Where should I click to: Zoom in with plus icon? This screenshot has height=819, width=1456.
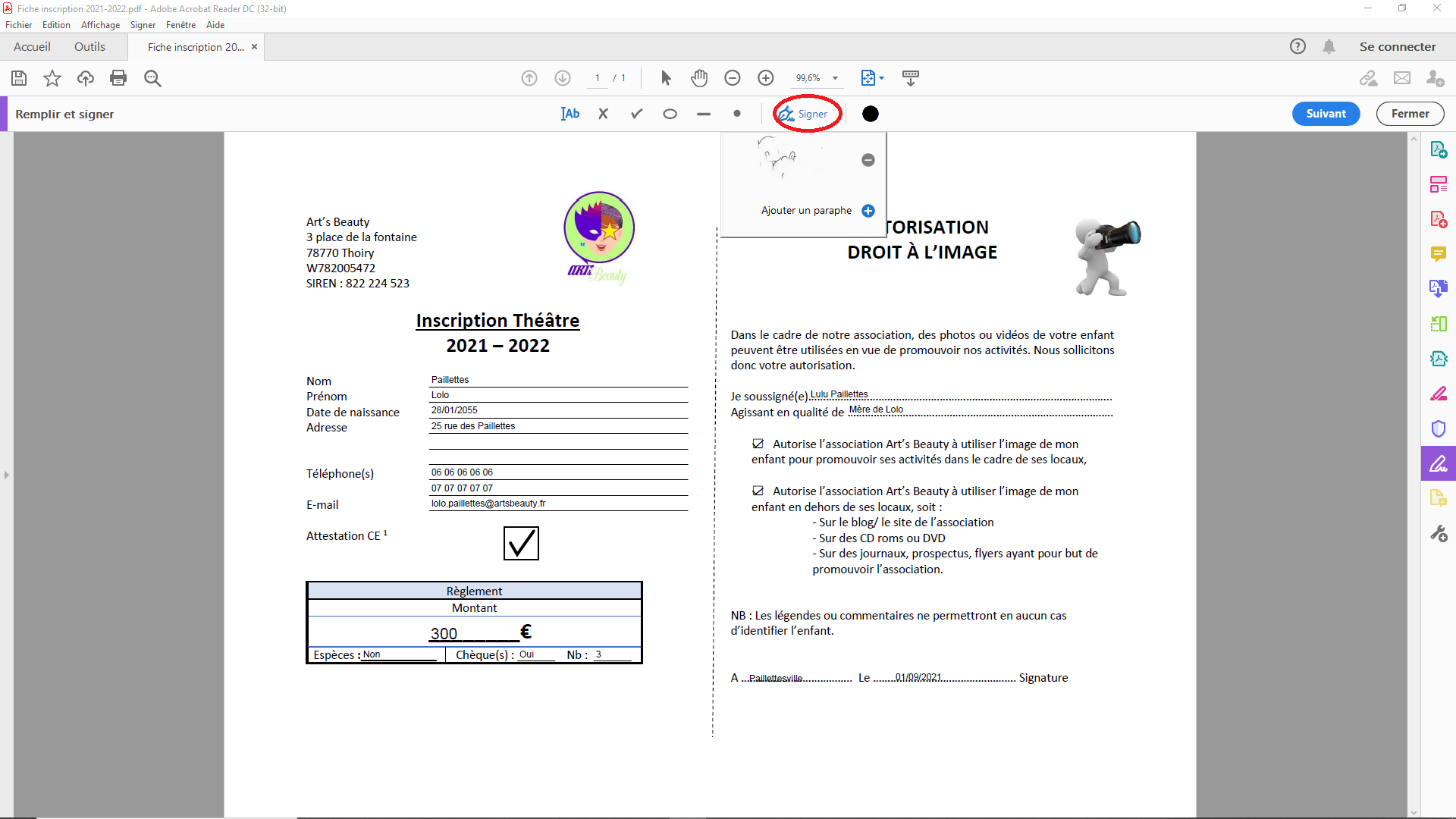(766, 78)
